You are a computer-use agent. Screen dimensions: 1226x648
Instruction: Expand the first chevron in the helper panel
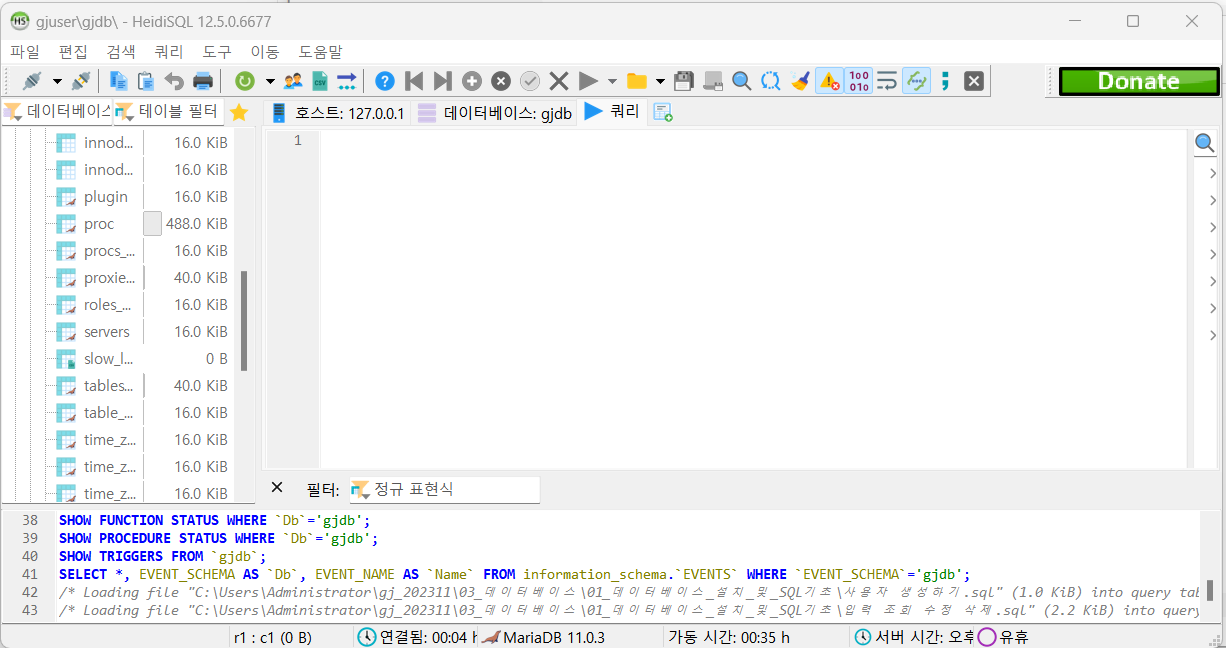(x=1212, y=173)
